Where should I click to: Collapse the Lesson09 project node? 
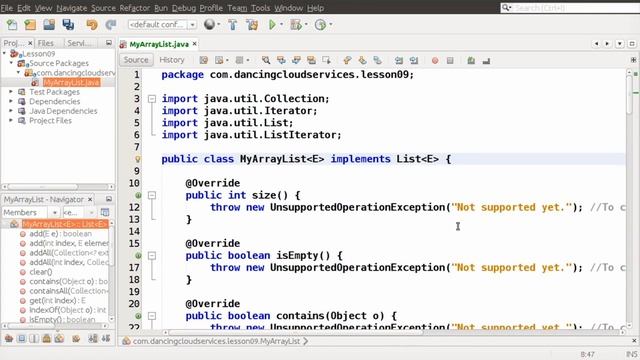click(4, 53)
